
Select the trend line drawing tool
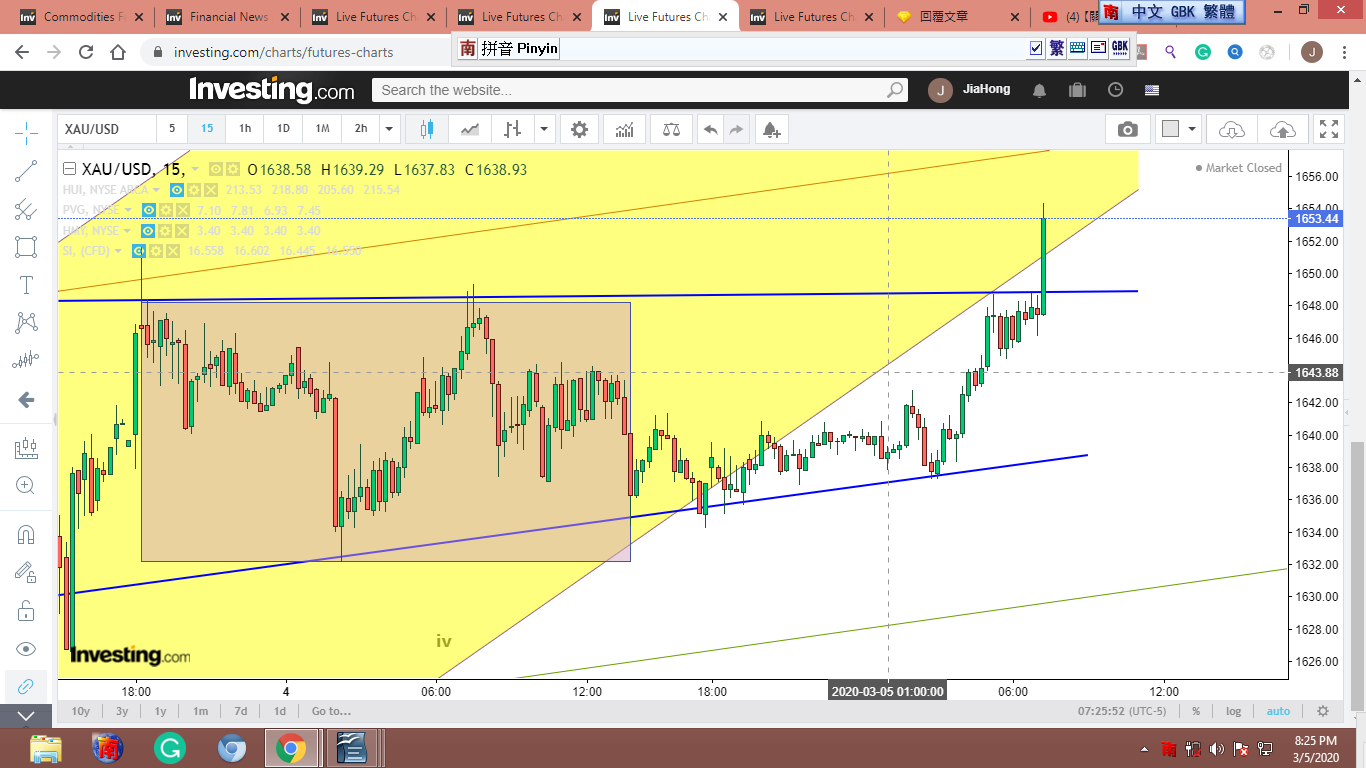pyautogui.click(x=26, y=171)
